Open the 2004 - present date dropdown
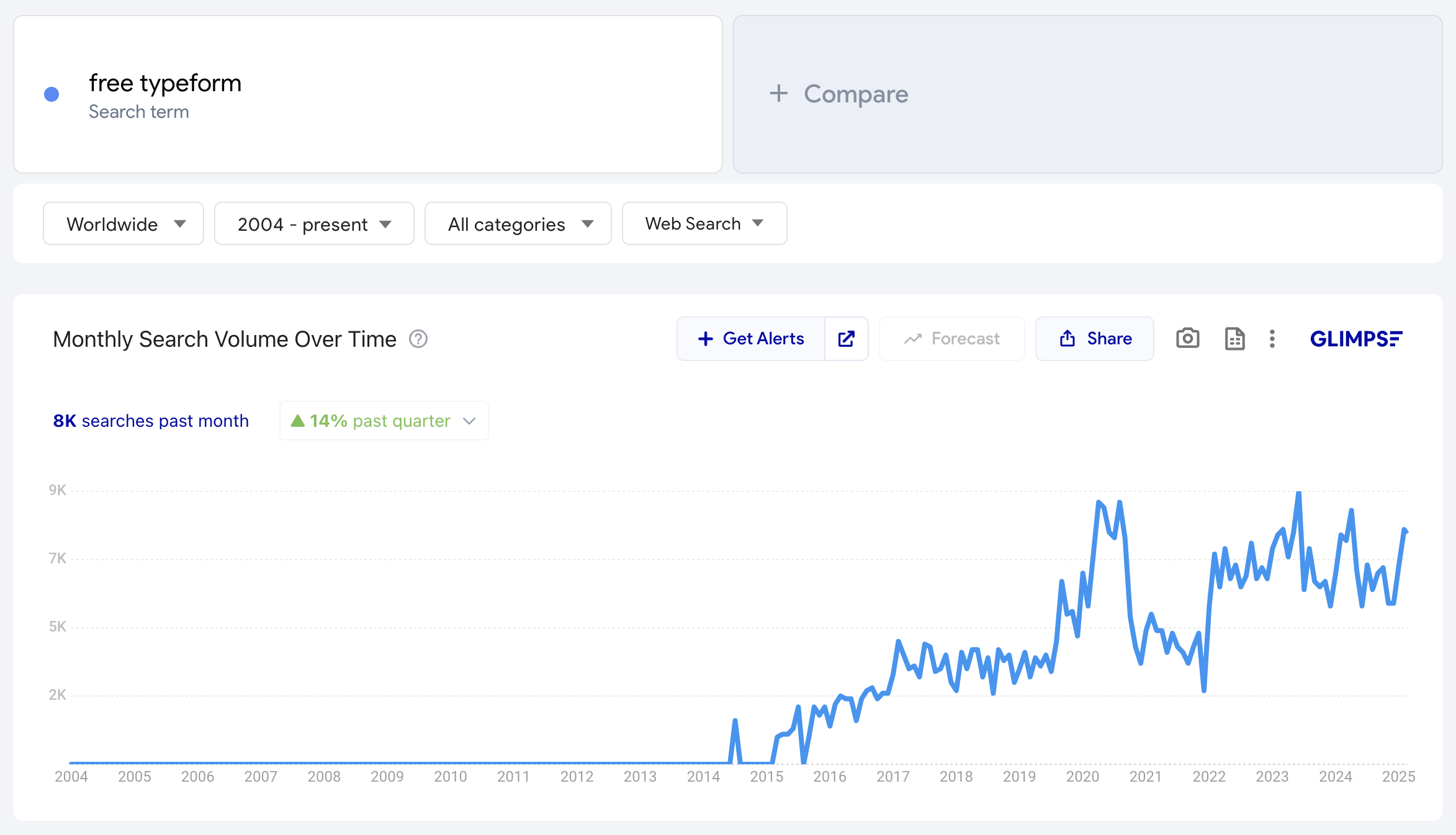Image resolution: width=1456 pixels, height=835 pixels. 314,223
